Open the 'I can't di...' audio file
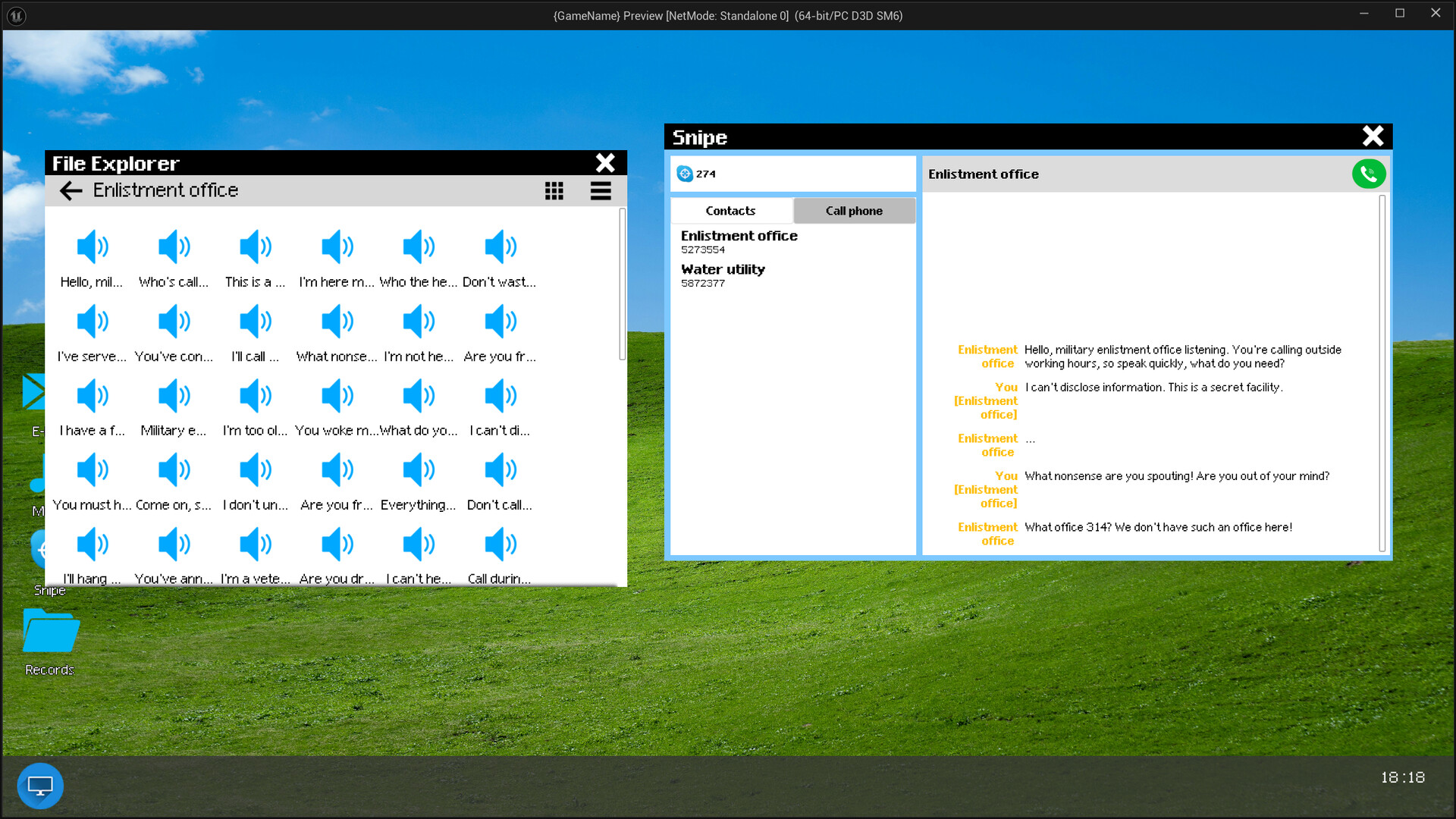This screenshot has height=819, width=1456. [500, 406]
